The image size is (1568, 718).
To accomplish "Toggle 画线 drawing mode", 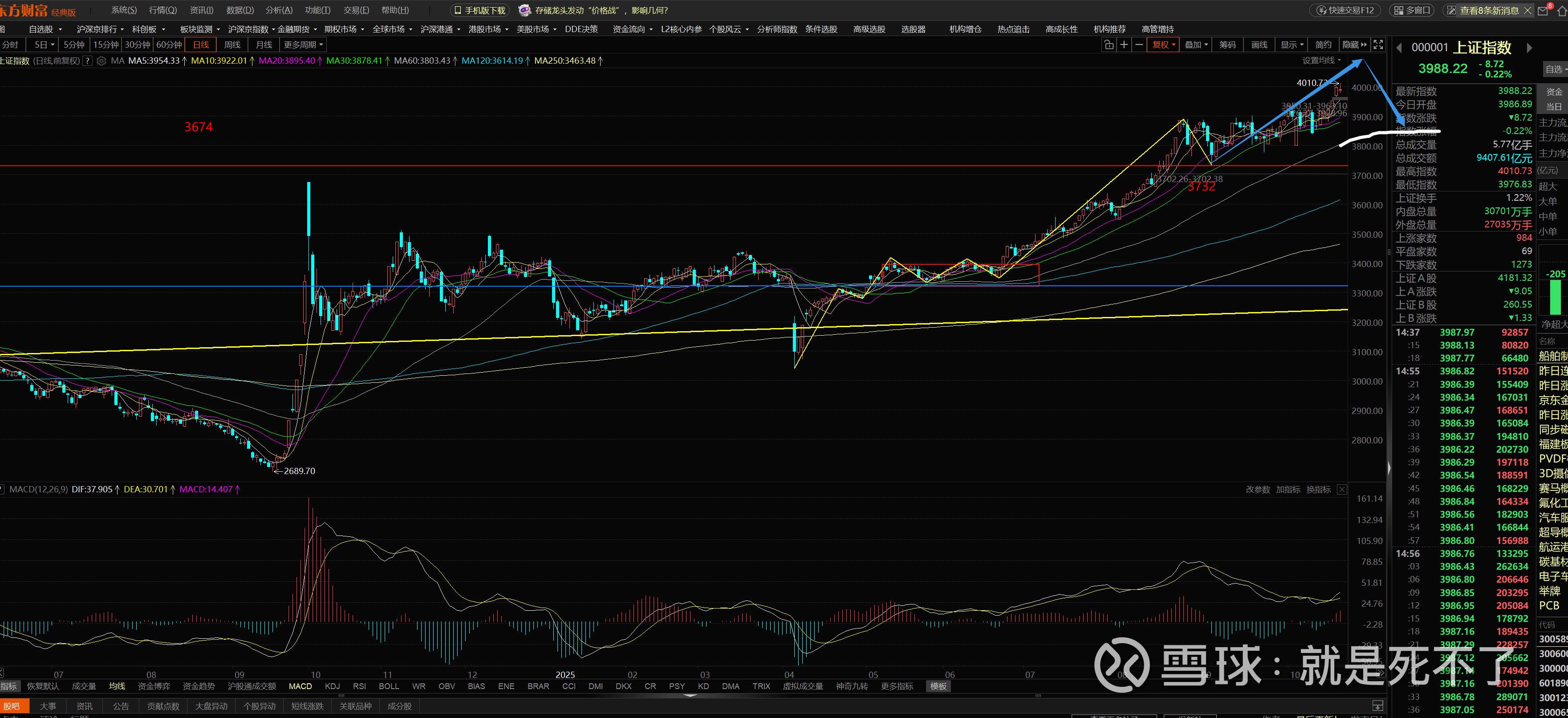I will click(x=1259, y=45).
